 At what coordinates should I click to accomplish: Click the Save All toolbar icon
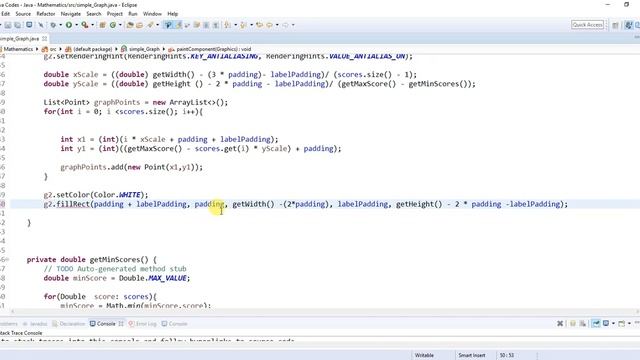(18, 25)
